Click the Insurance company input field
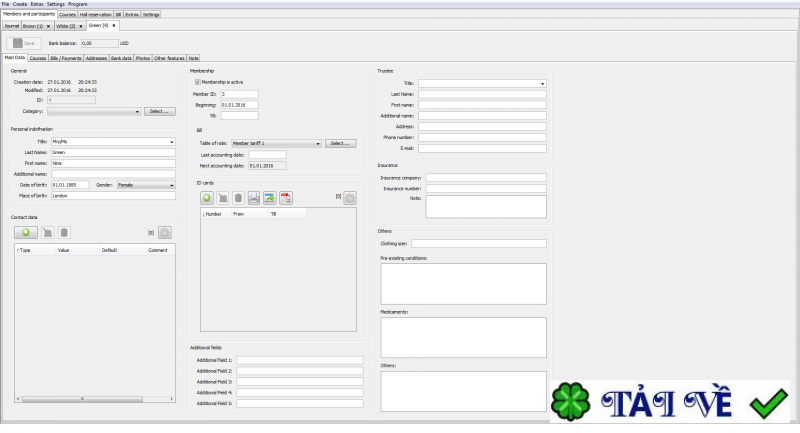 click(486, 178)
